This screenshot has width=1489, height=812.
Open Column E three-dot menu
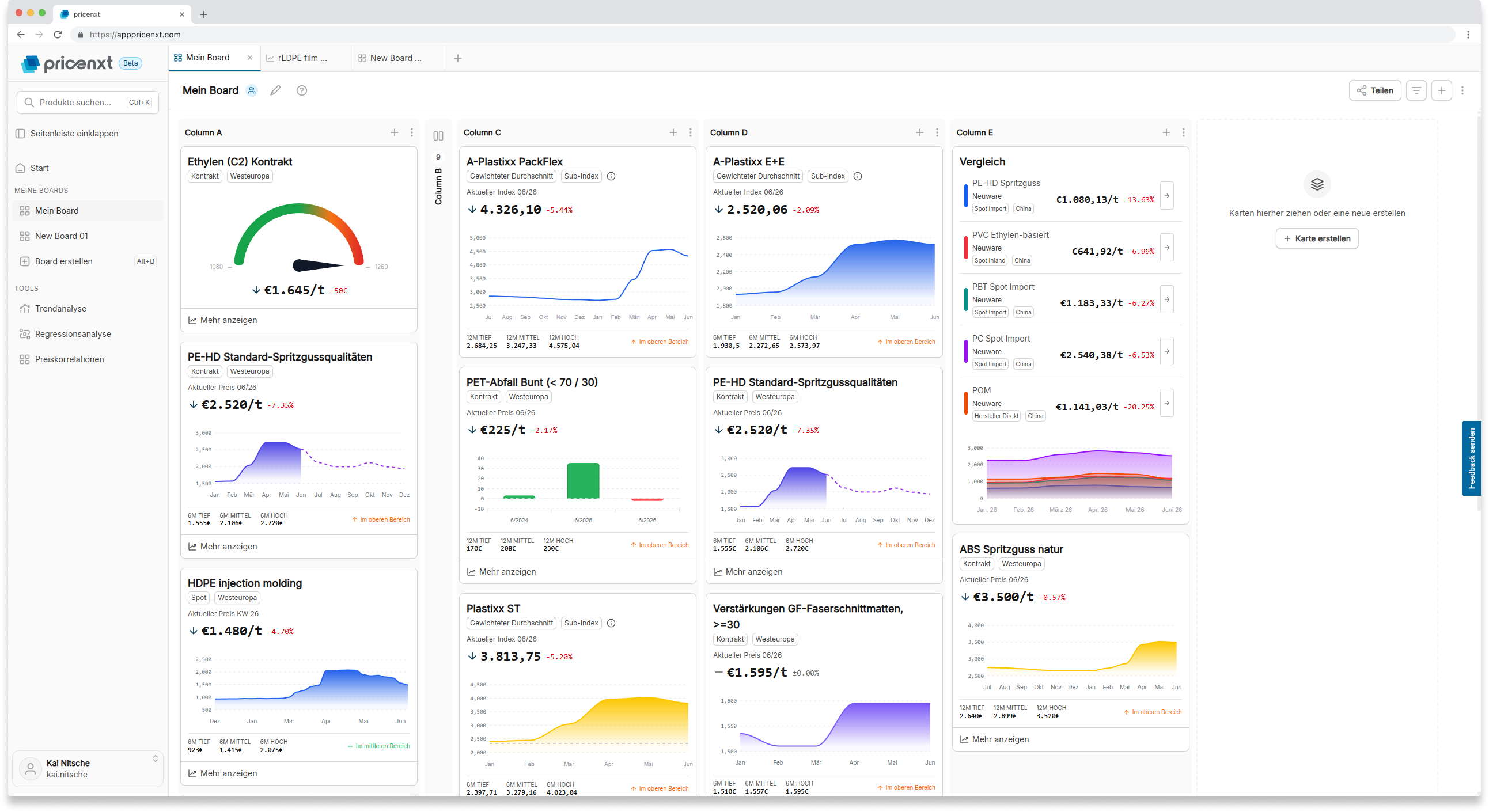tap(1183, 132)
